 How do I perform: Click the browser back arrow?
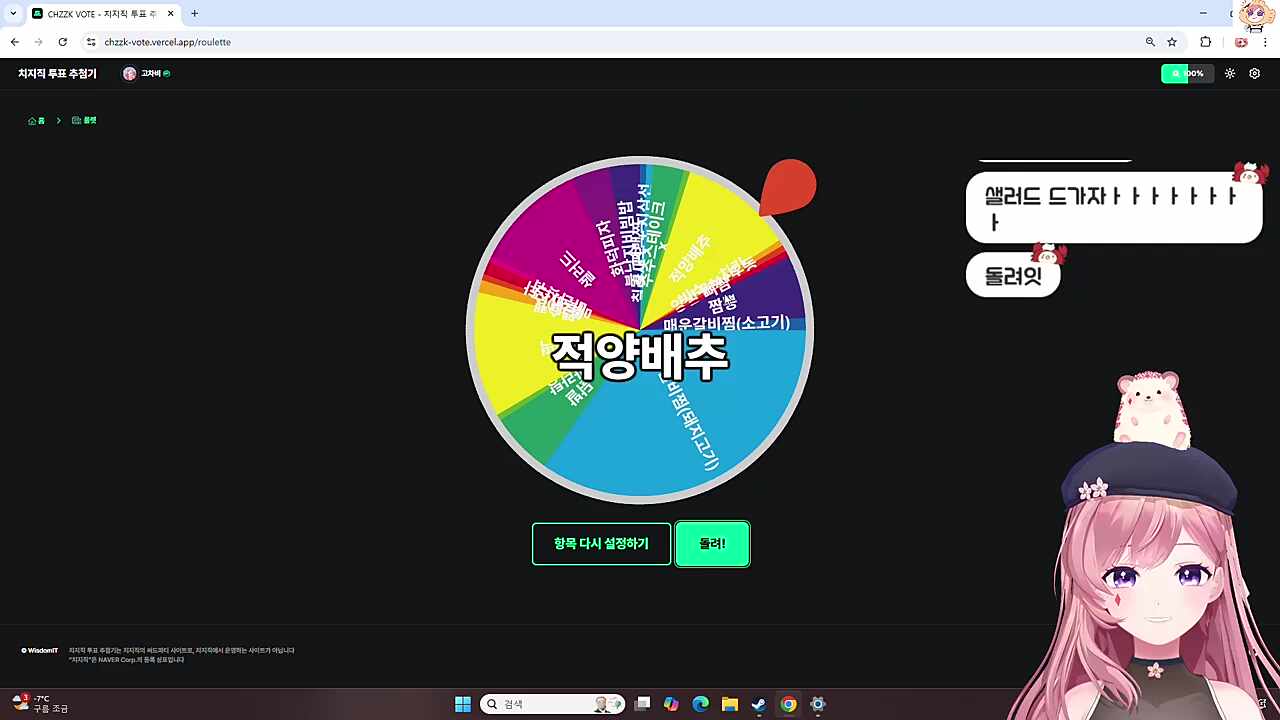[x=15, y=42]
